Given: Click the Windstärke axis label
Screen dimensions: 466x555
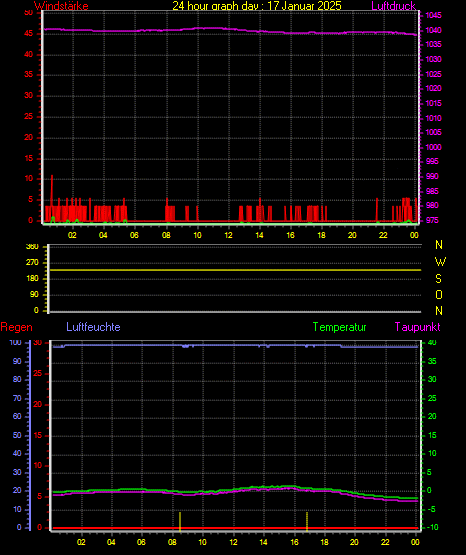Looking at the screenshot, I should 61,6.
